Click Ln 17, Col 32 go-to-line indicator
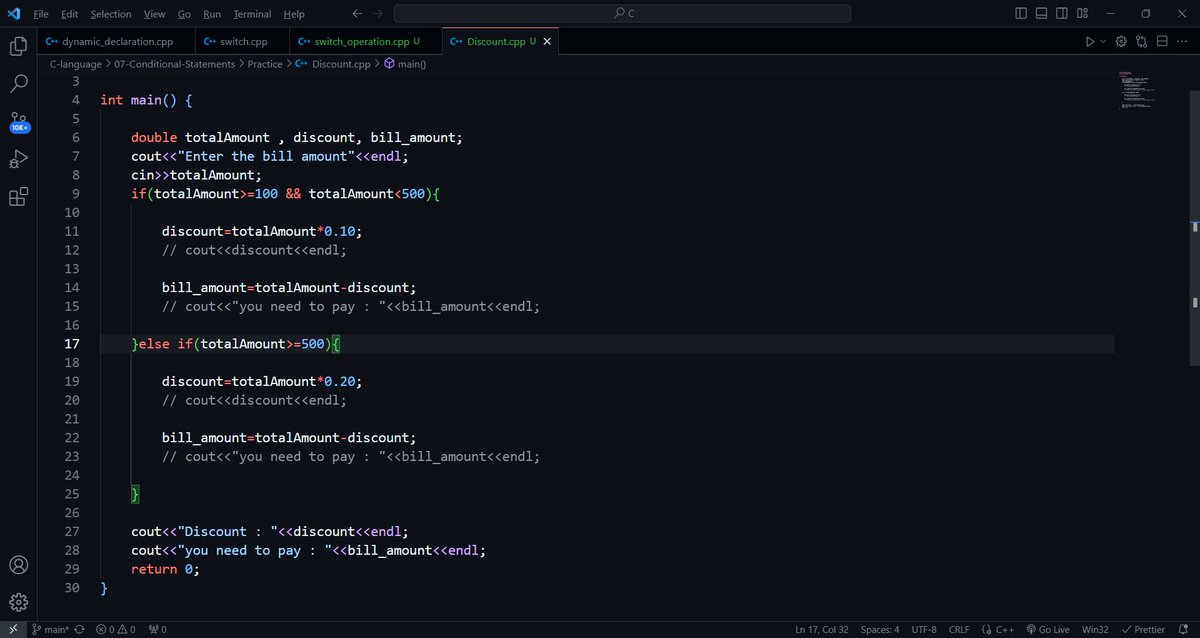 click(x=822, y=629)
